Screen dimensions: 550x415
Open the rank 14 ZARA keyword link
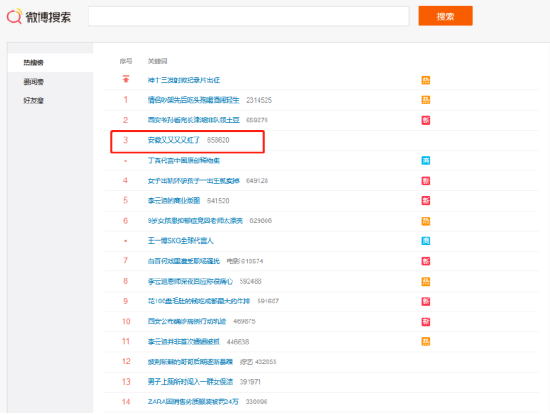tap(193, 402)
